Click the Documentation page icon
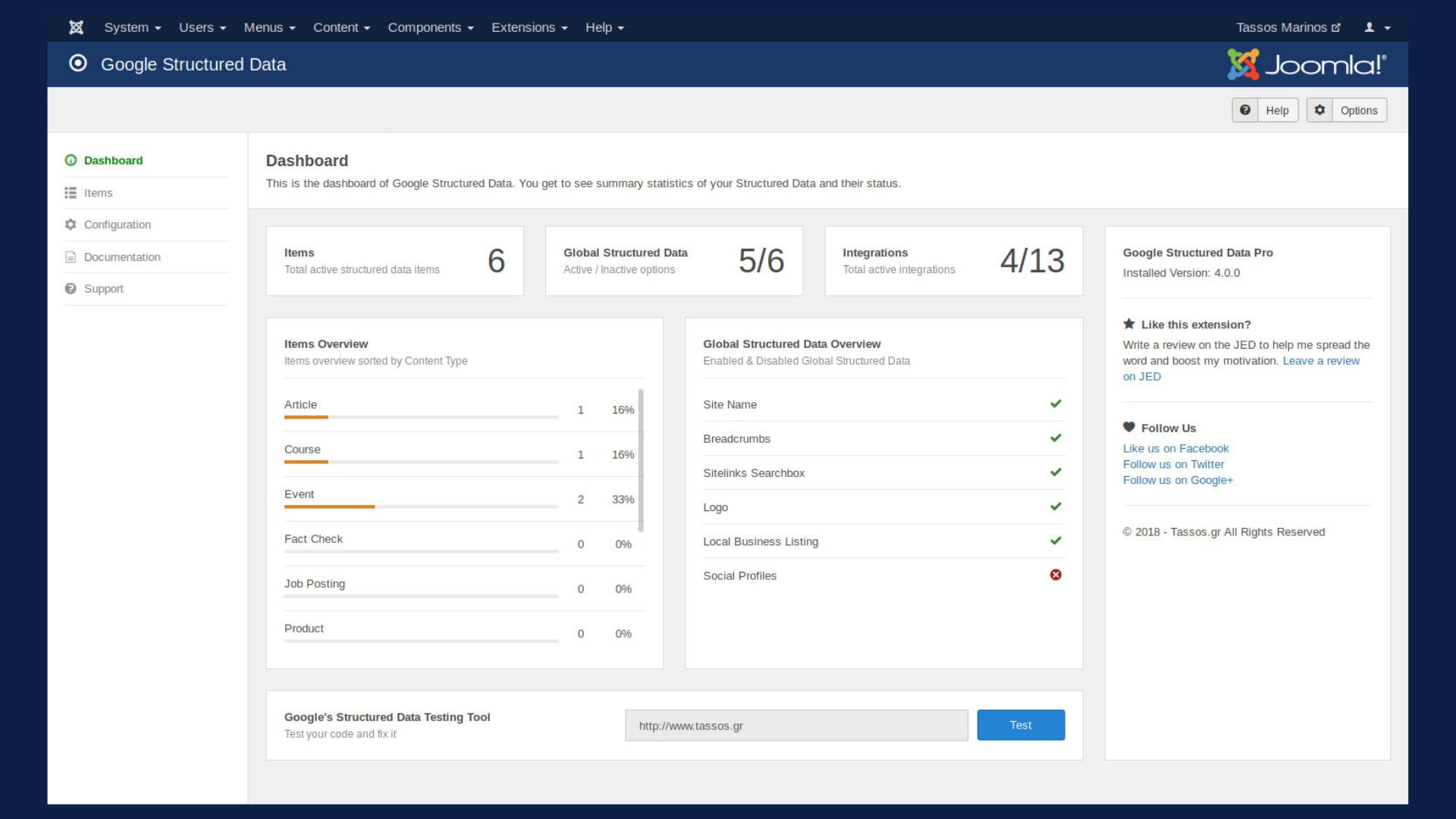 tap(70, 256)
